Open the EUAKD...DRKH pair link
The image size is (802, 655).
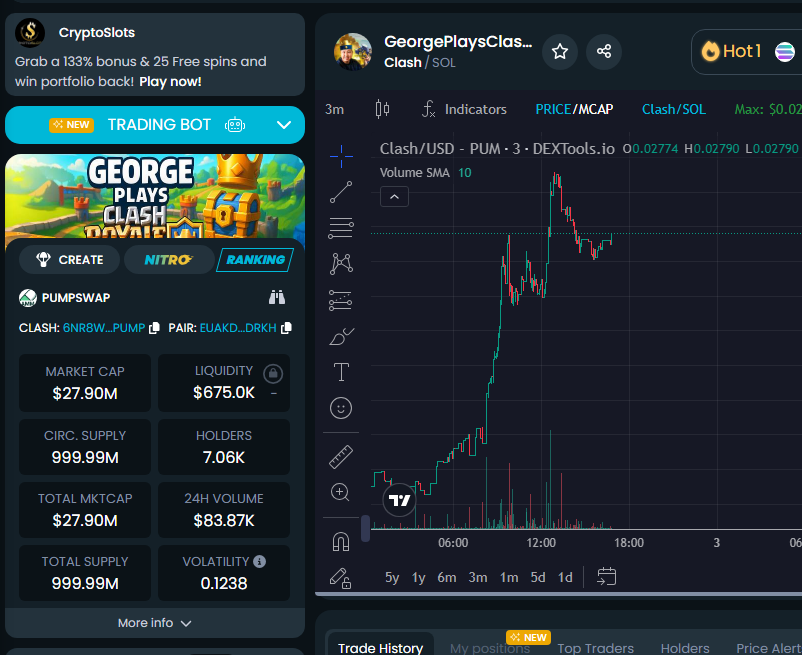coord(238,328)
